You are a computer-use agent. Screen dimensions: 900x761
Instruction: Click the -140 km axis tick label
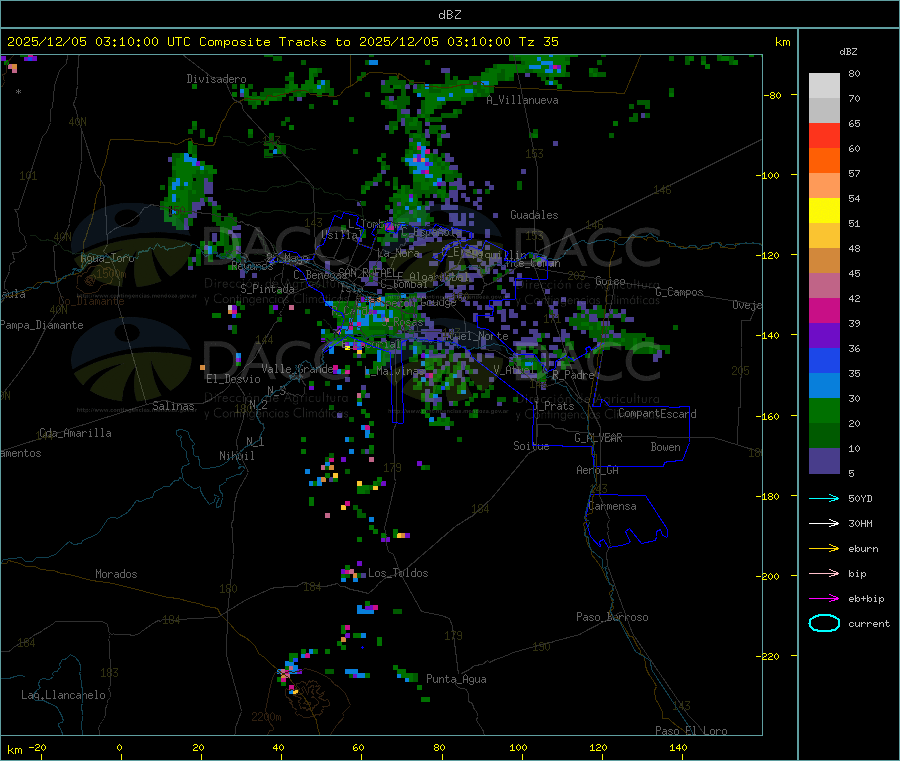[768, 335]
